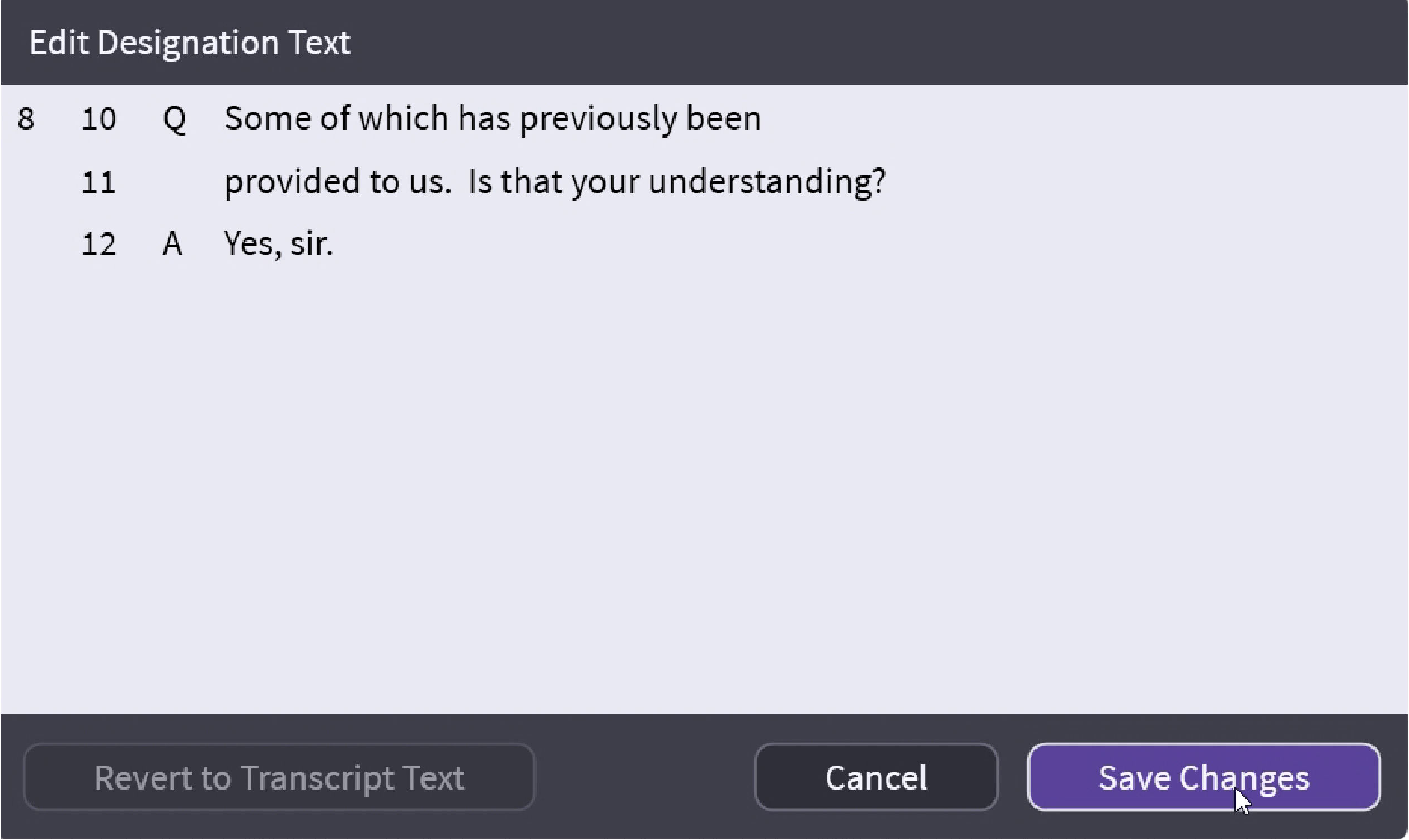The height and width of the screenshot is (840, 1409).
Task: Cancel the designation text edit
Action: (876, 777)
